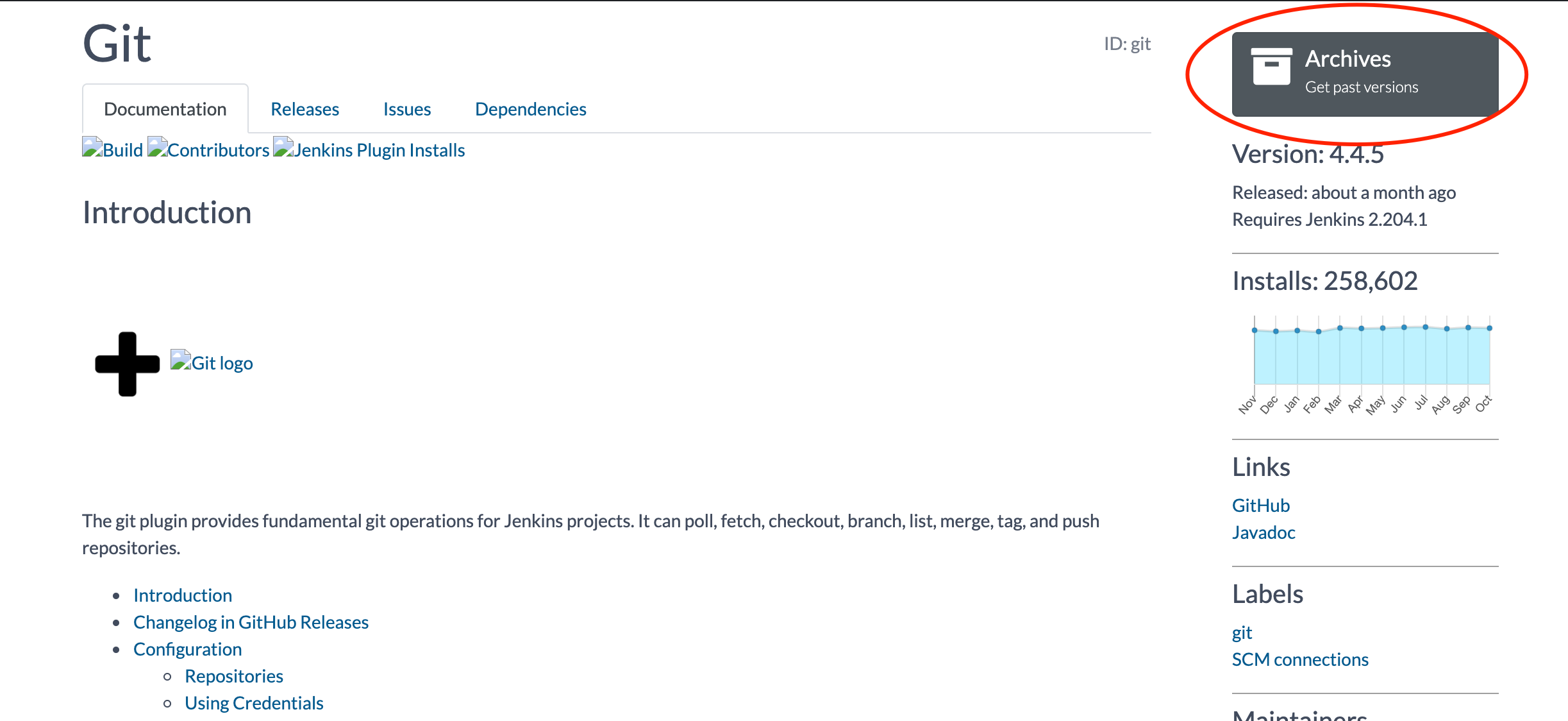The height and width of the screenshot is (721, 1568).
Task: Click the Git logo image placeholder
Action: 212,362
